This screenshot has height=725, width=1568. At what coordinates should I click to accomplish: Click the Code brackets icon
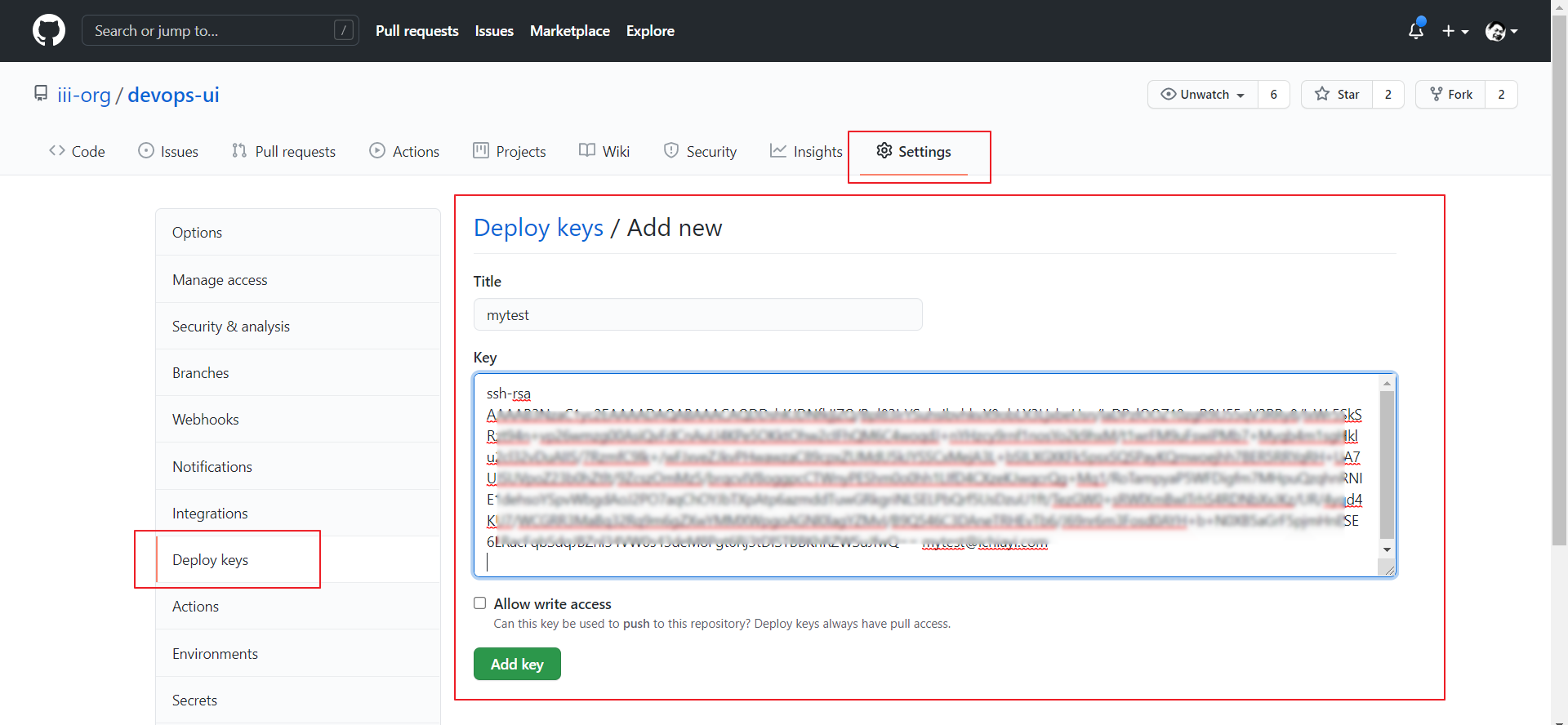[x=57, y=150]
